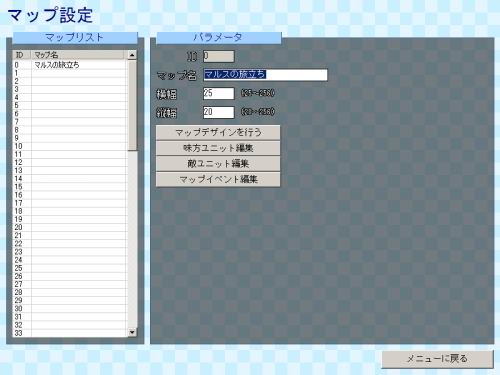Click the ID column header
Image resolution: width=500 pixels, height=375 pixels.
click(22, 55)
